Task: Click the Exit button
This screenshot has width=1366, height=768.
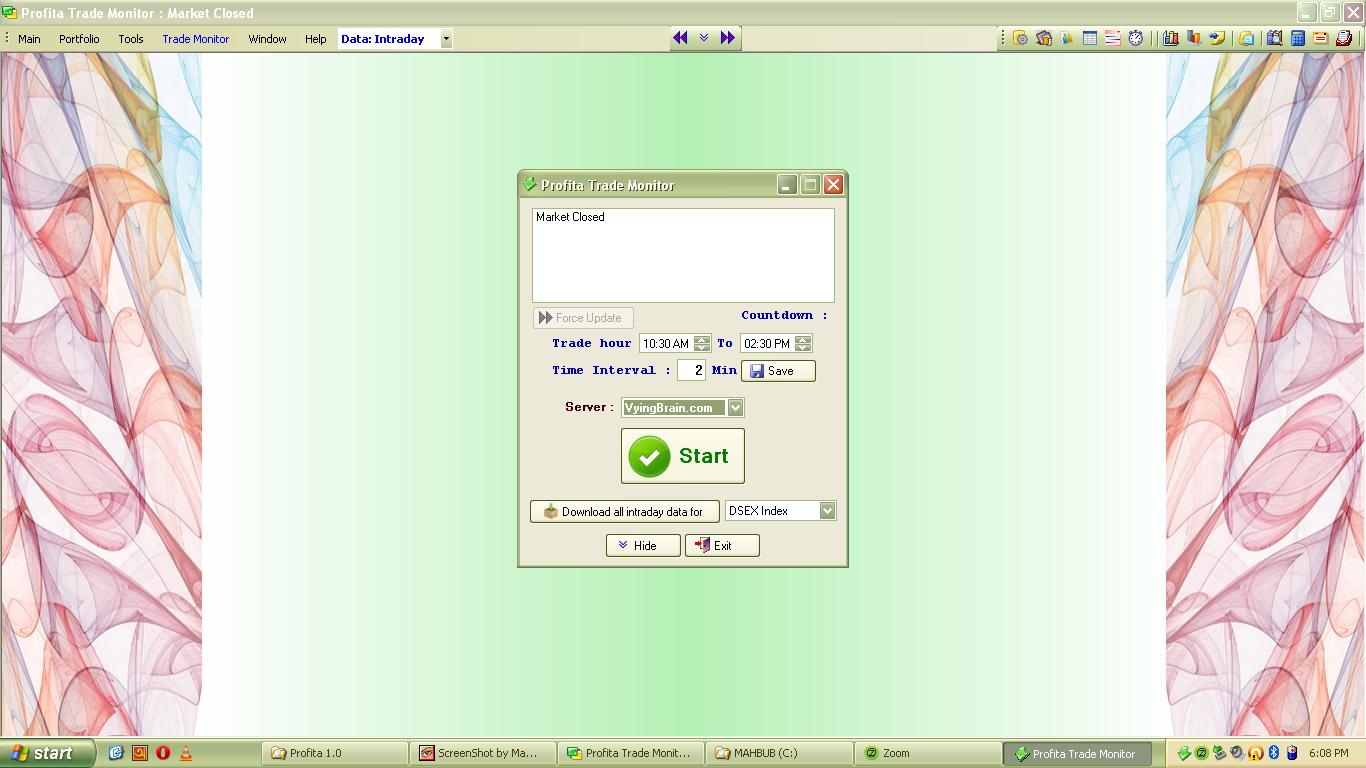Action: click(x=722, y=545)
